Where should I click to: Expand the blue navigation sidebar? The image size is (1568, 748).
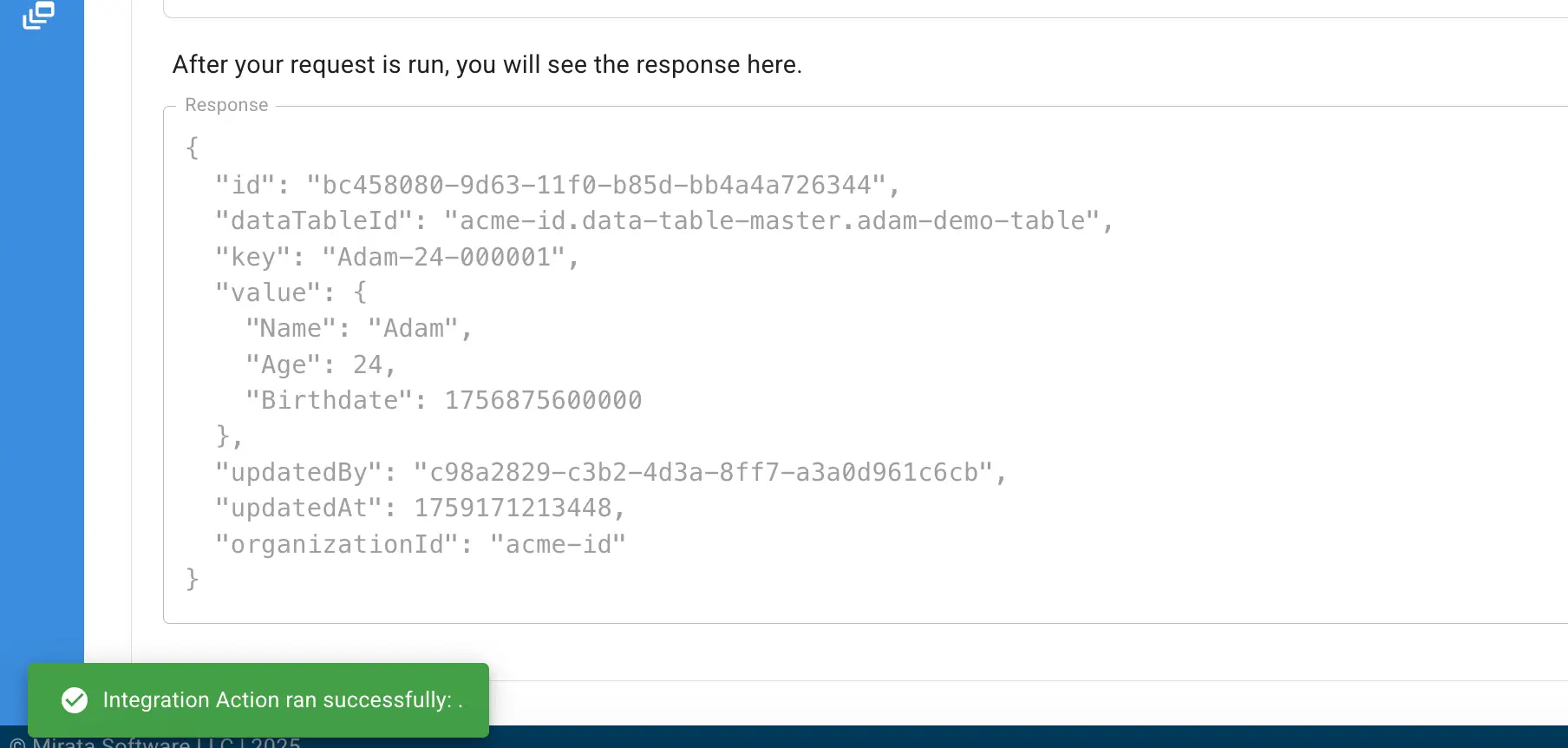click(x=42, y=347)
